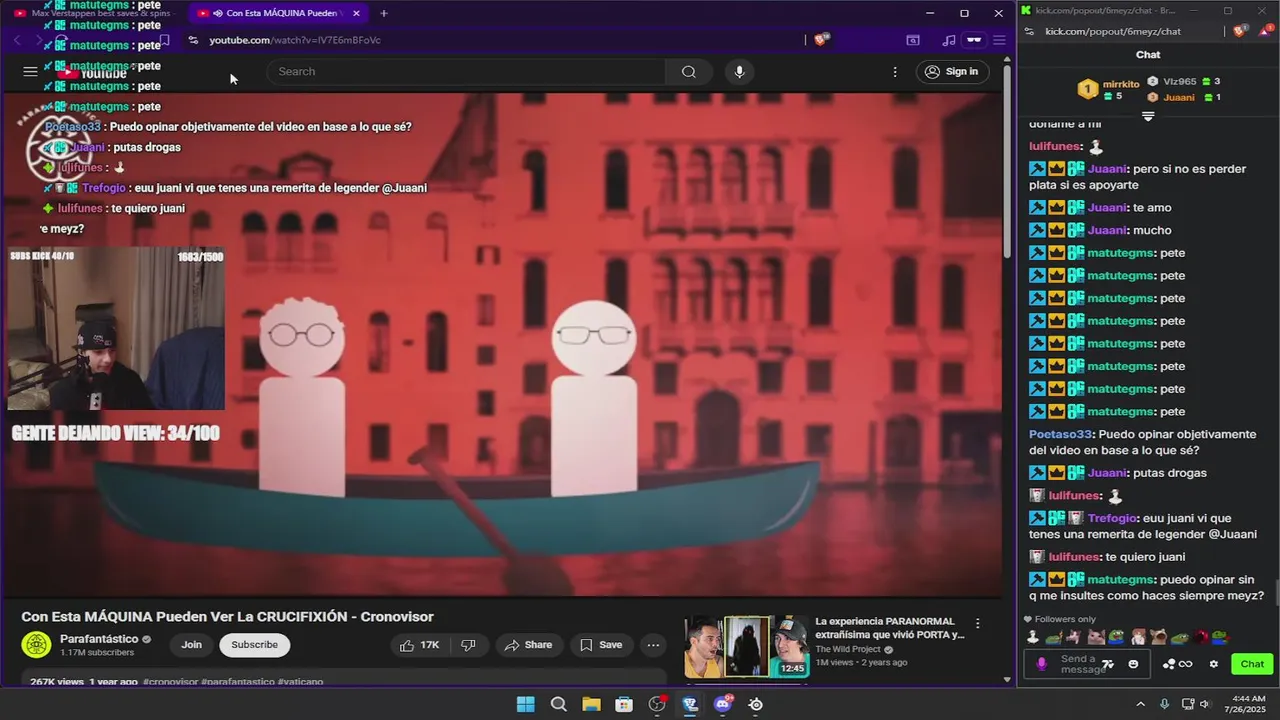Focus the YouTube Search input field

(467, 71)
